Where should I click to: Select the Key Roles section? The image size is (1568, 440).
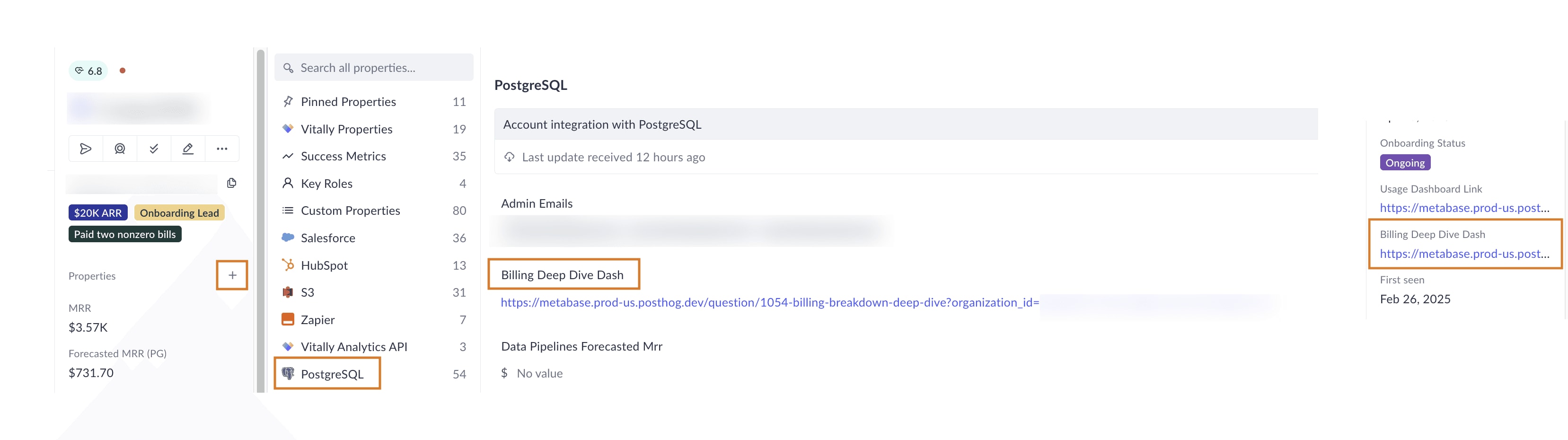tap(326, 183)
